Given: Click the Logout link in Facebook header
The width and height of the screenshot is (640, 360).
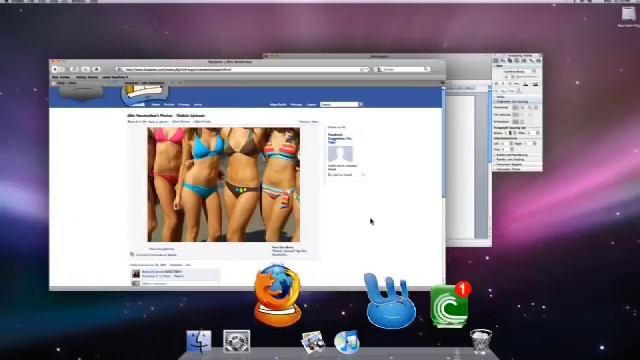Looking at the screenshot, I should click(311, 104).
